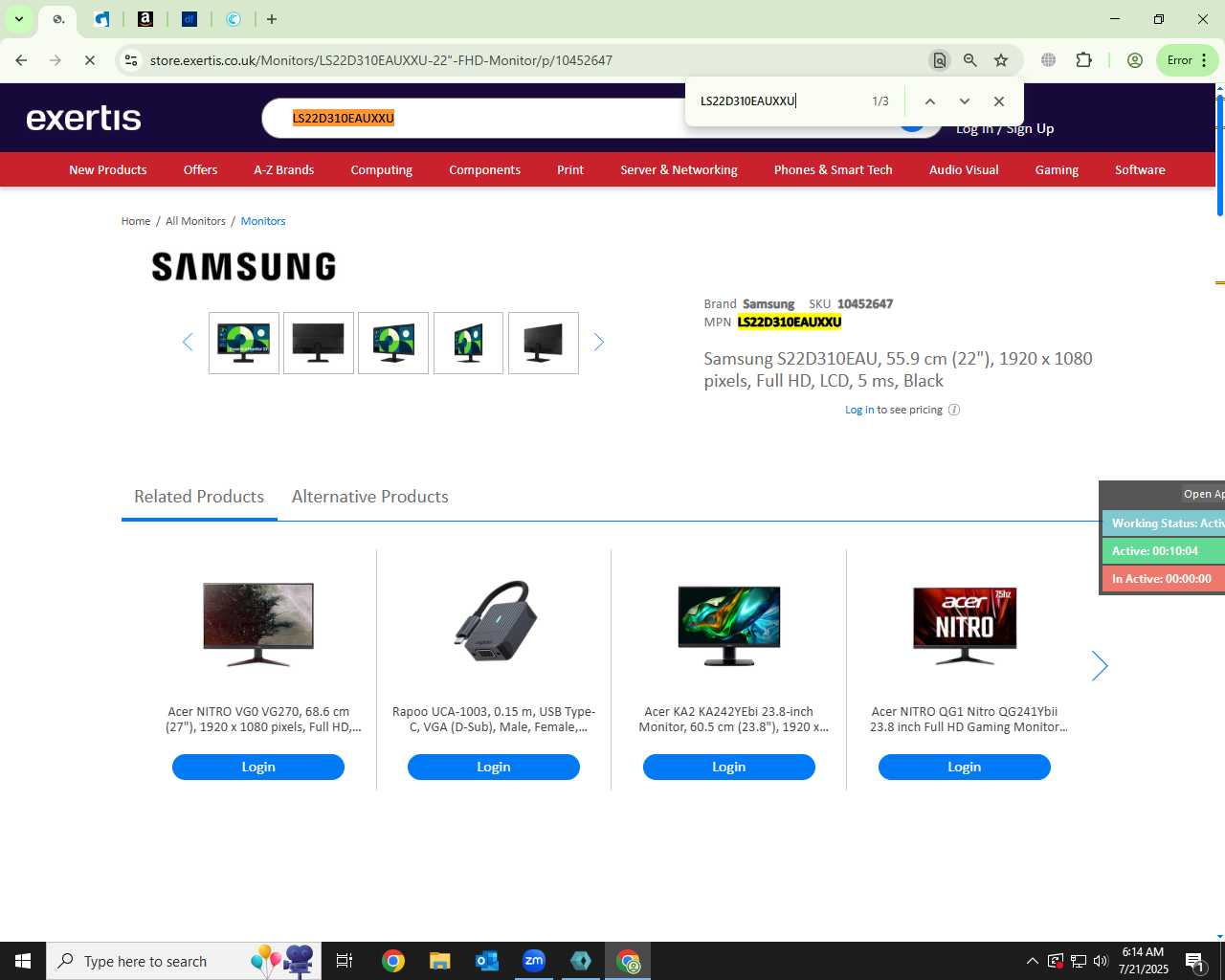Open the Windows Start menu
The height and width of the screenshot is (980, 1225).
pyautogui.click(x=23, y=961)
